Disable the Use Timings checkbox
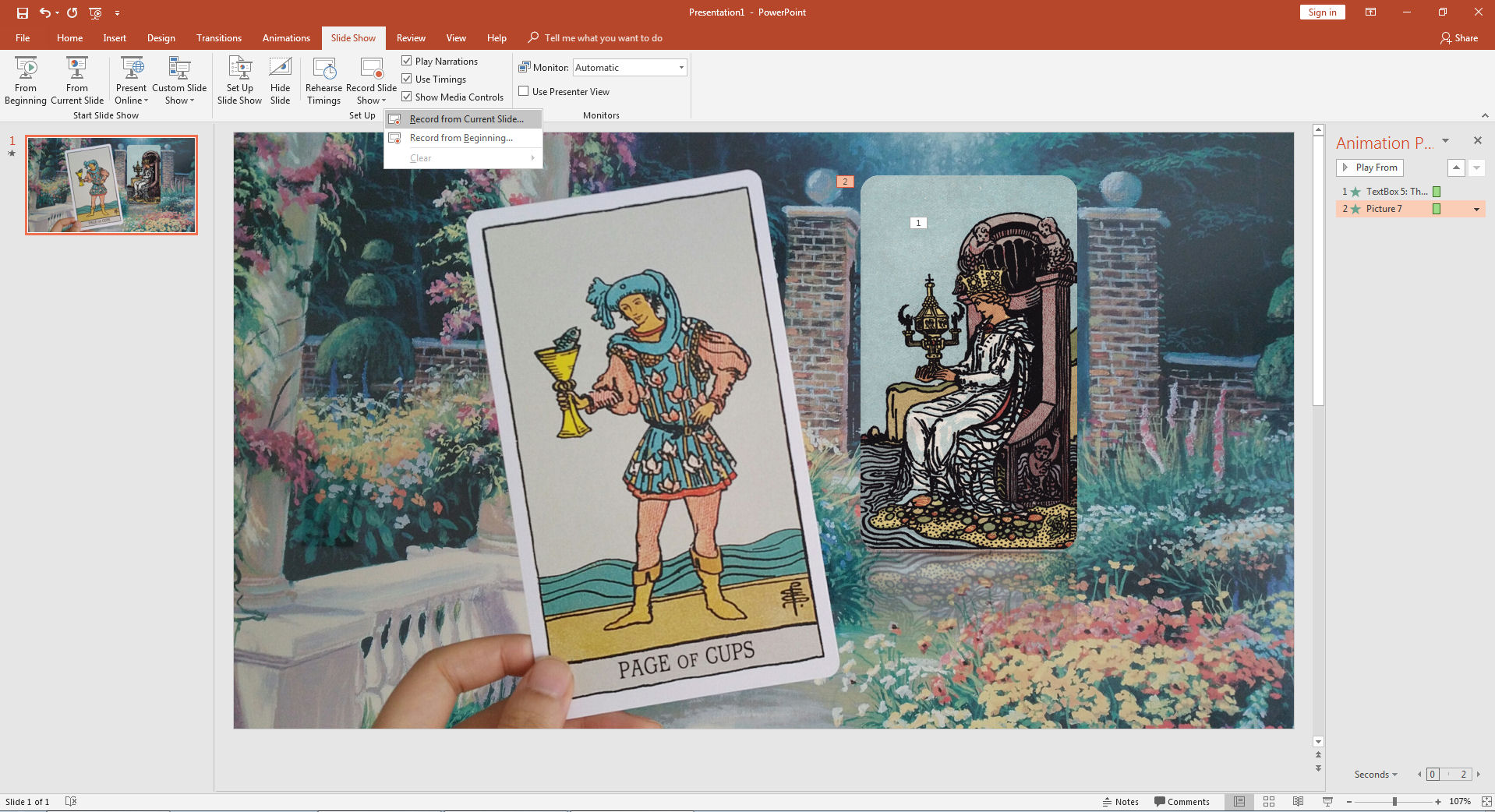Screen dimensions: 1495x812 coord(407,79)
